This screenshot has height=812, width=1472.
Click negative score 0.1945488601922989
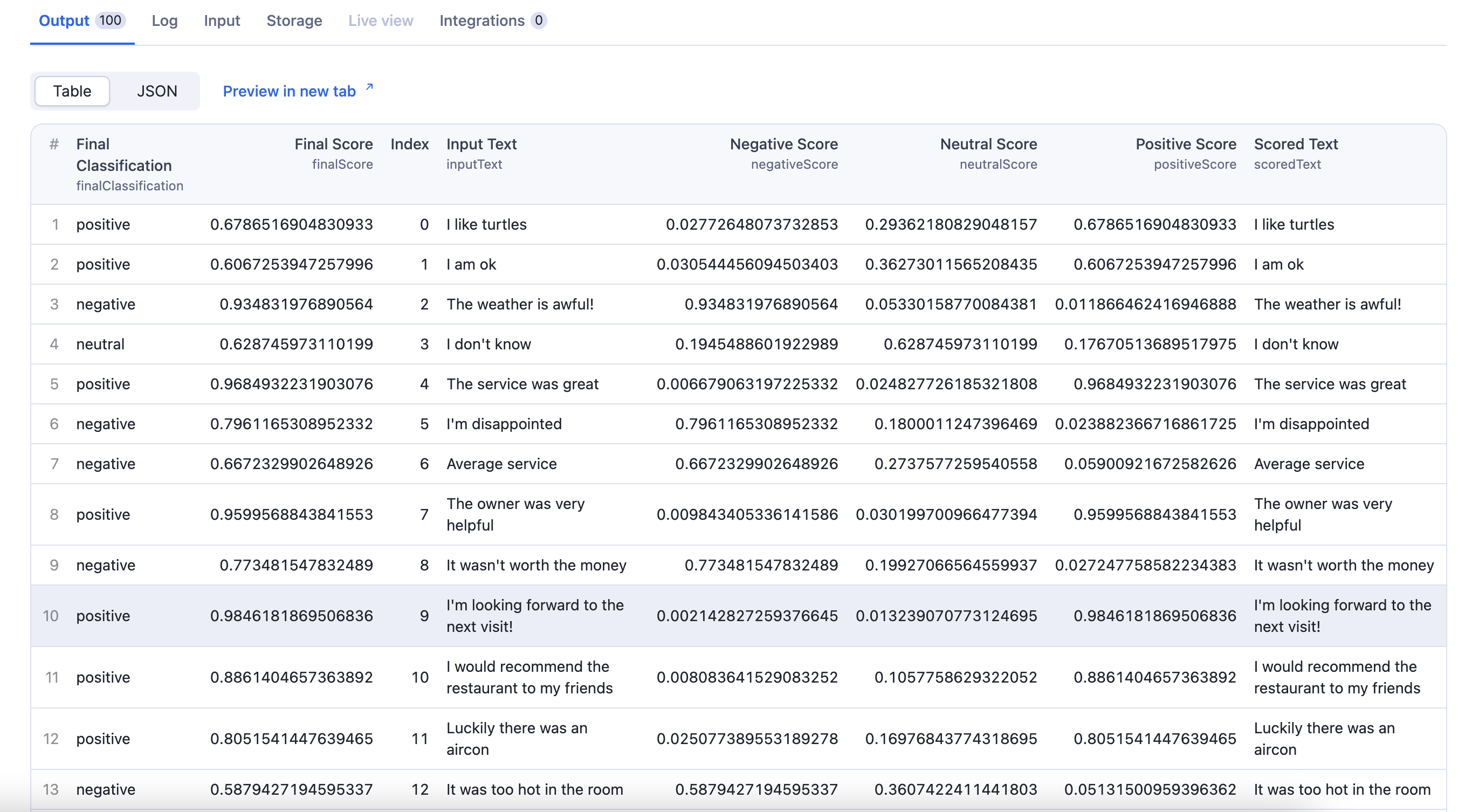click(756, 344)
